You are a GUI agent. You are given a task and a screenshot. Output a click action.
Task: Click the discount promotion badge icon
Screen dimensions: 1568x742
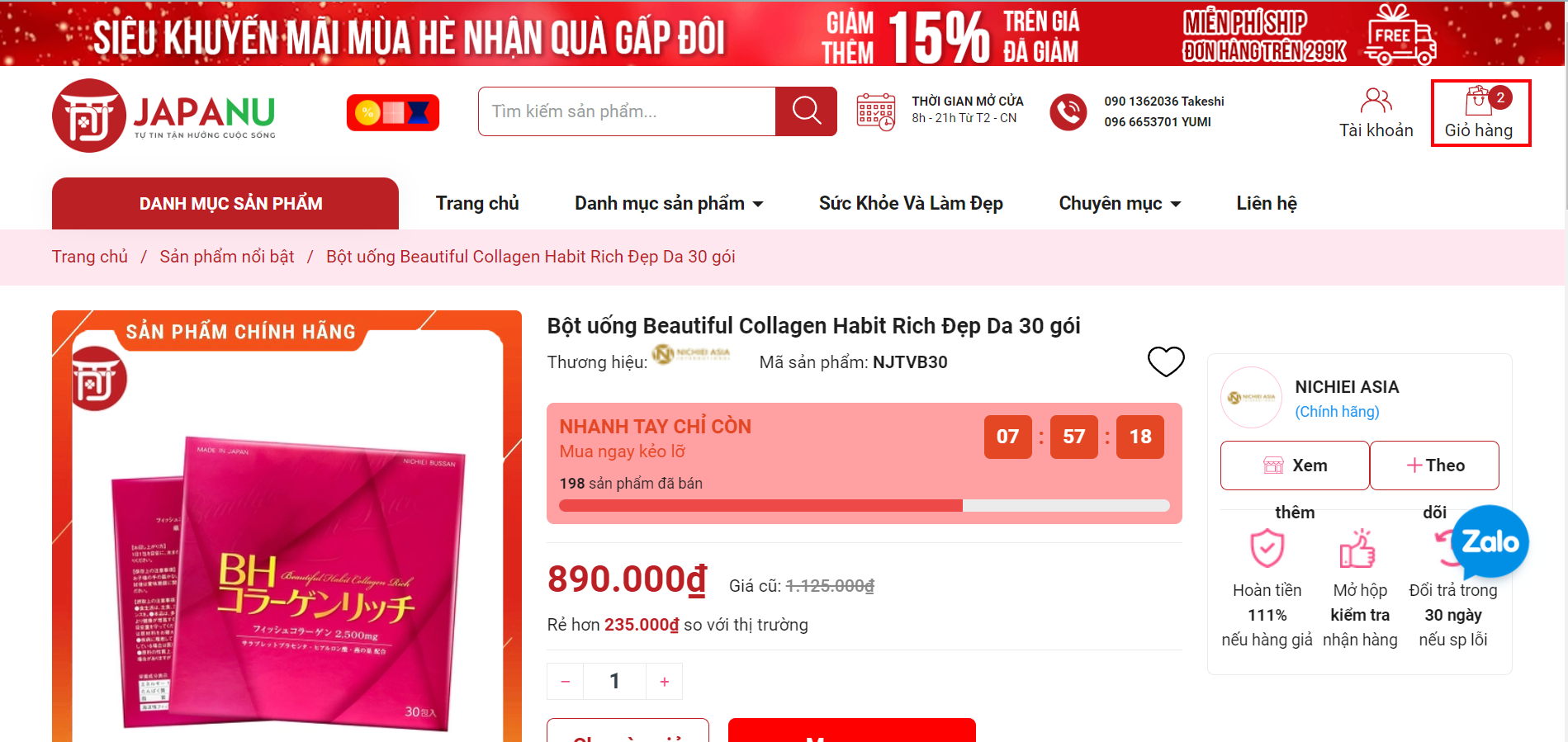pos(393,112)
